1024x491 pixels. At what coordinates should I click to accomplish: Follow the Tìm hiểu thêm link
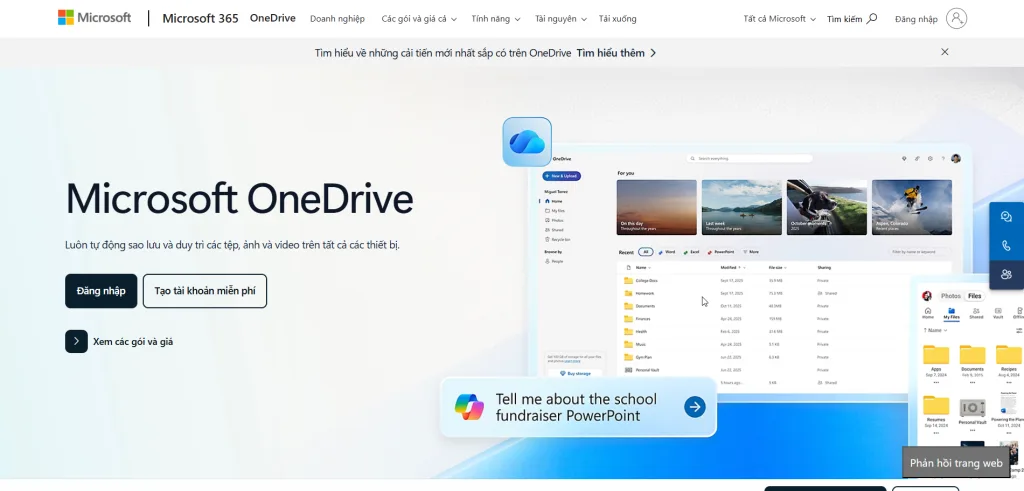(x=610, y=53)
